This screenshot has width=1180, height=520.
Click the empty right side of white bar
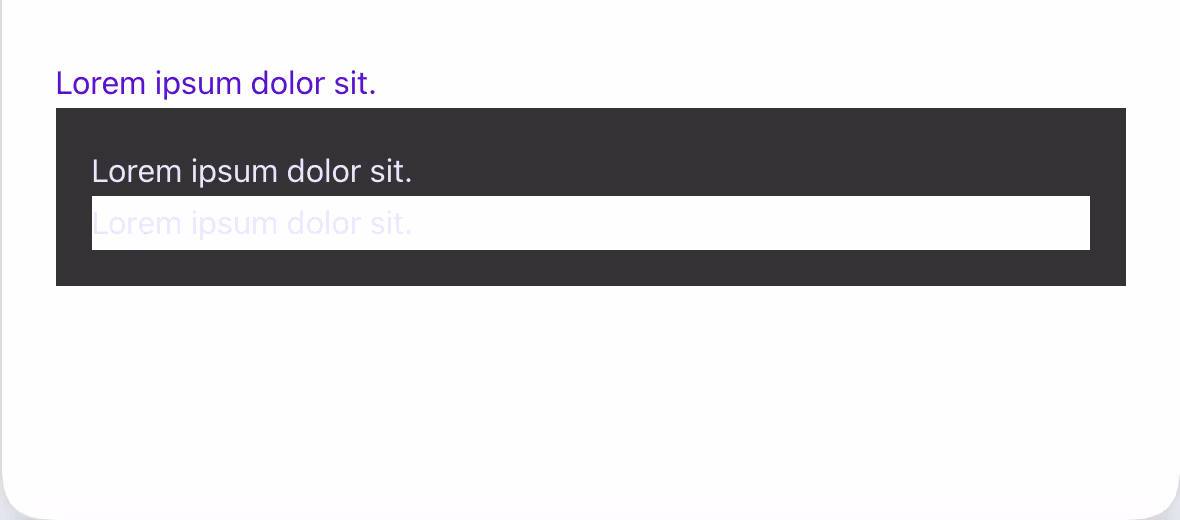(800, 223)
